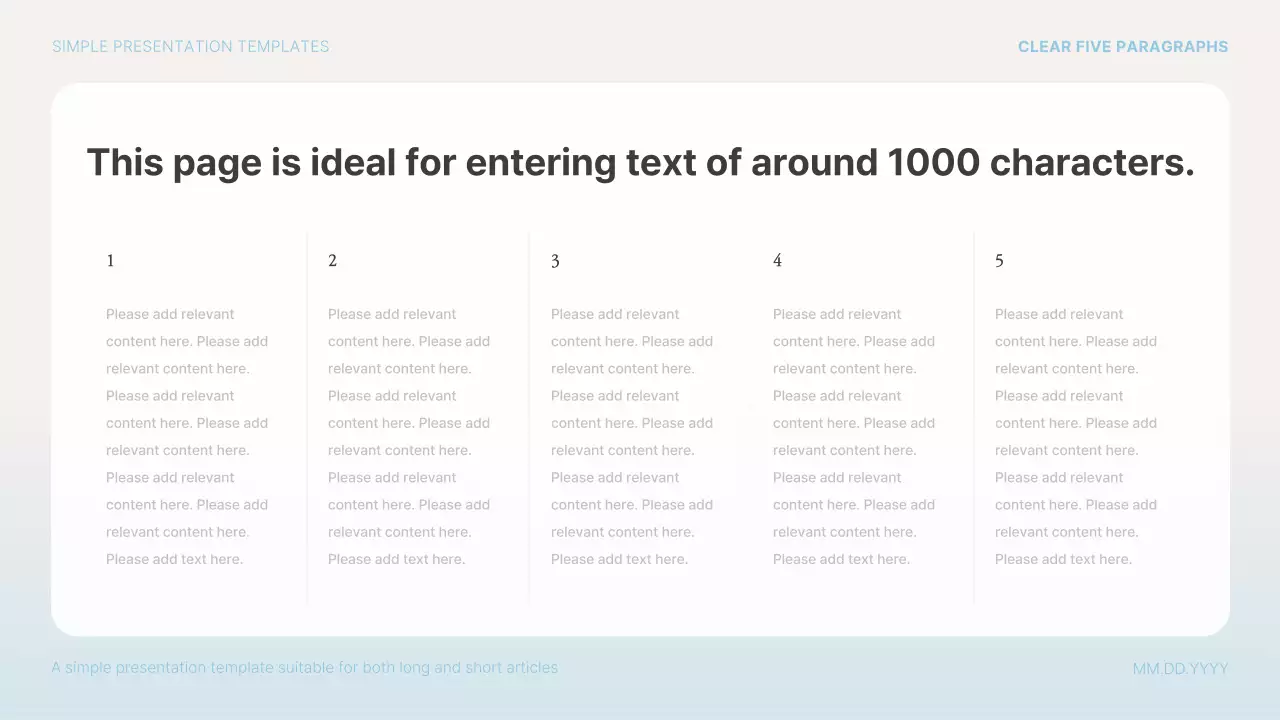The image size is (1280, 720).
Task: Select paragraph number 2 heading
Action: tap(332, 260)
